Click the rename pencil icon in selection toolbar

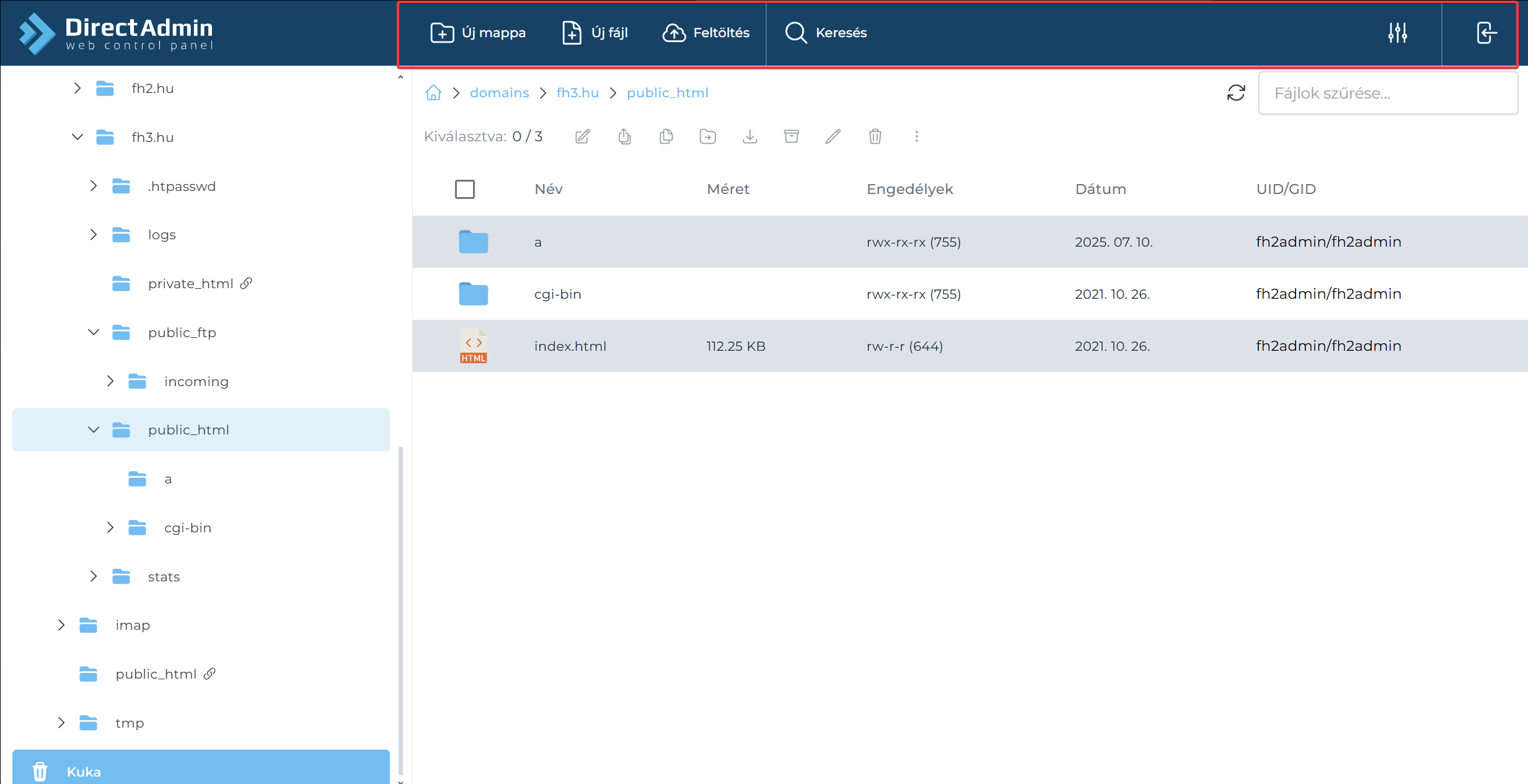click(833, 136)
